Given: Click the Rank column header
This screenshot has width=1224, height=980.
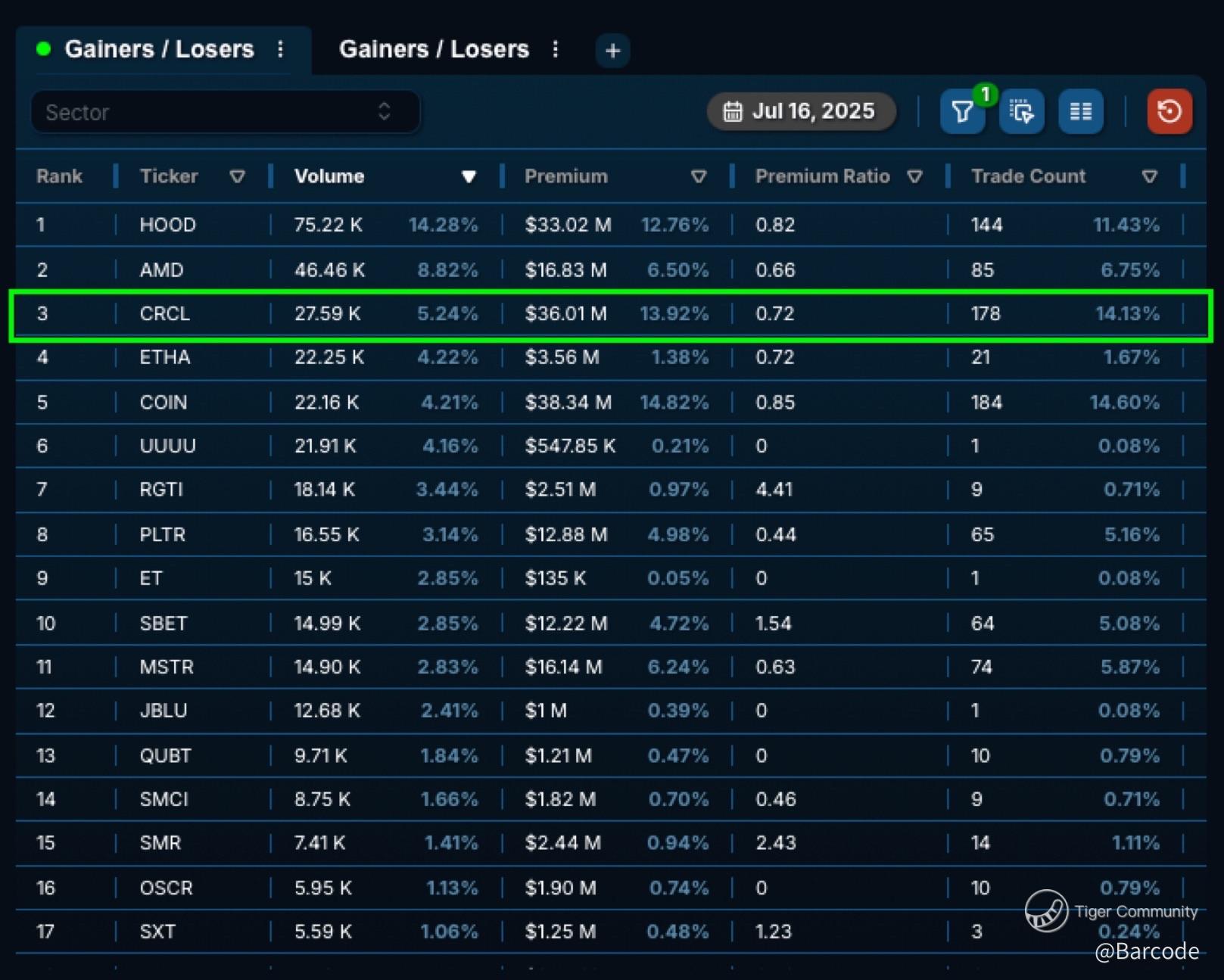Looking at the screenshot, I should click(59, 176).
